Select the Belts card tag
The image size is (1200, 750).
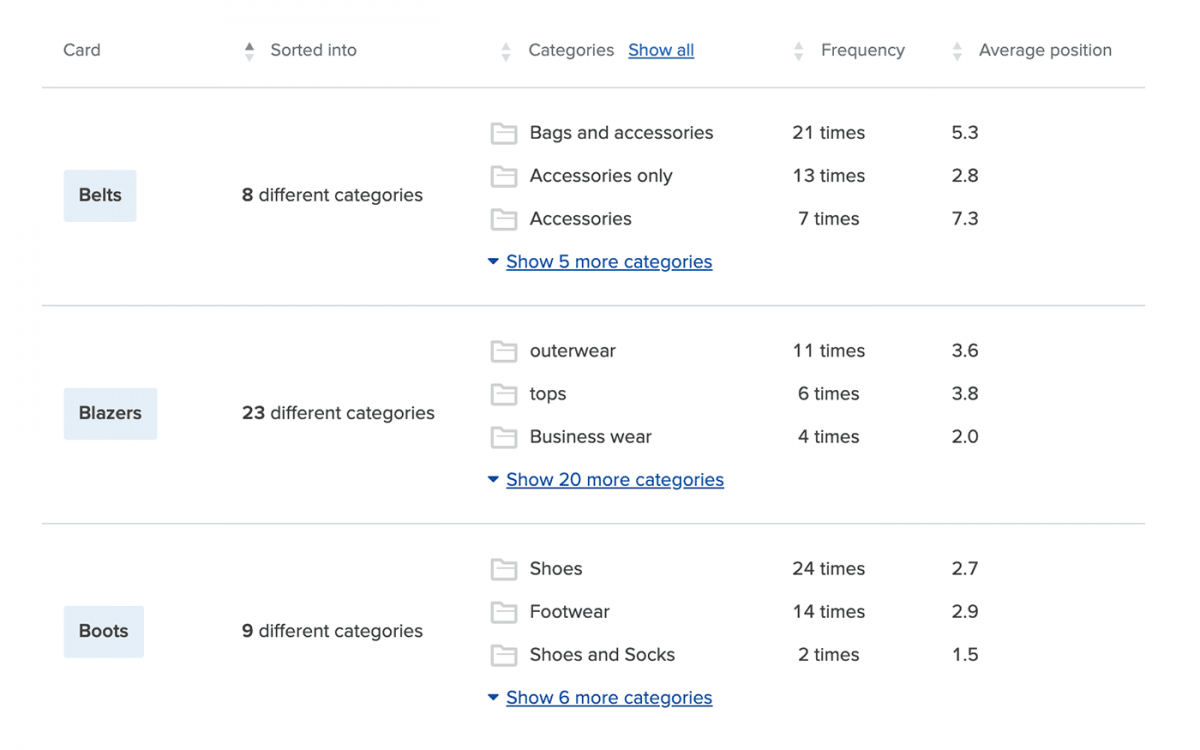click(100, 195)
